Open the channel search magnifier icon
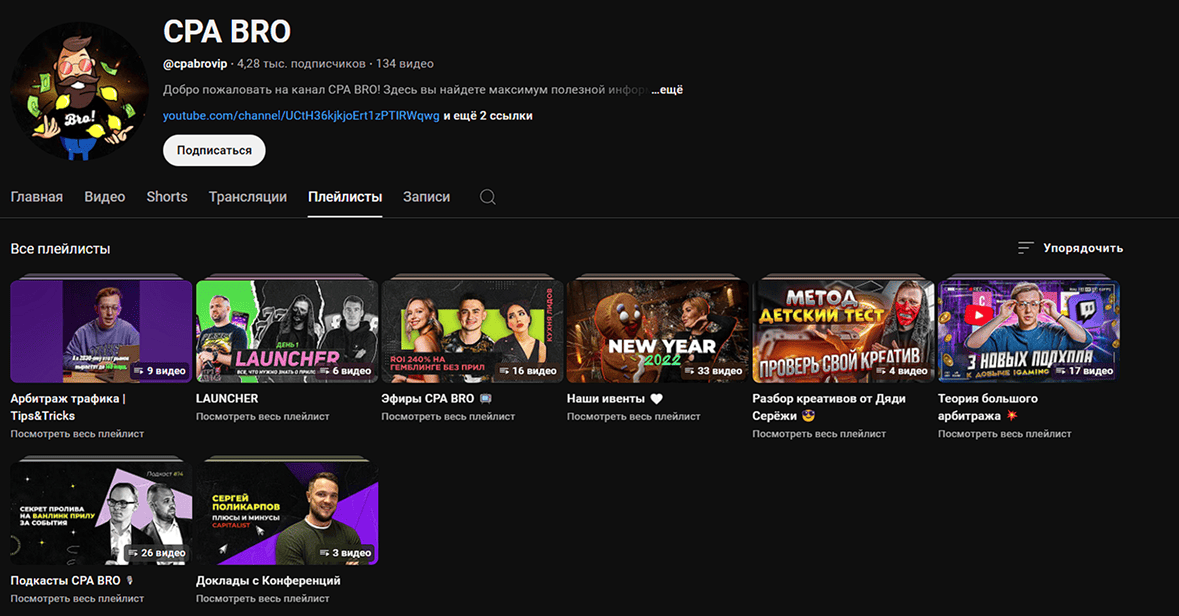 [487, 197]
